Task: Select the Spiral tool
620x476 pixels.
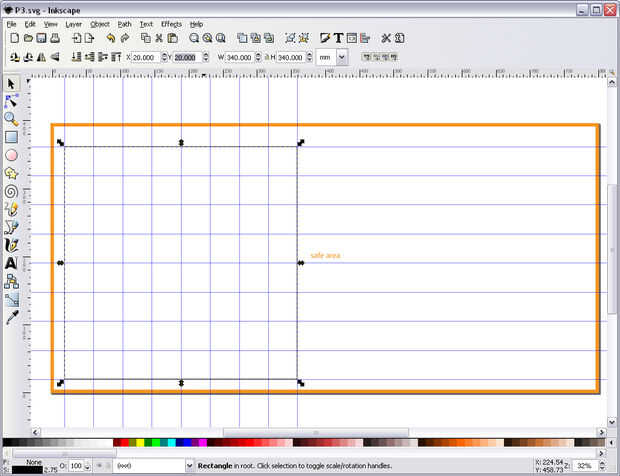Action: tap(11, 191)
